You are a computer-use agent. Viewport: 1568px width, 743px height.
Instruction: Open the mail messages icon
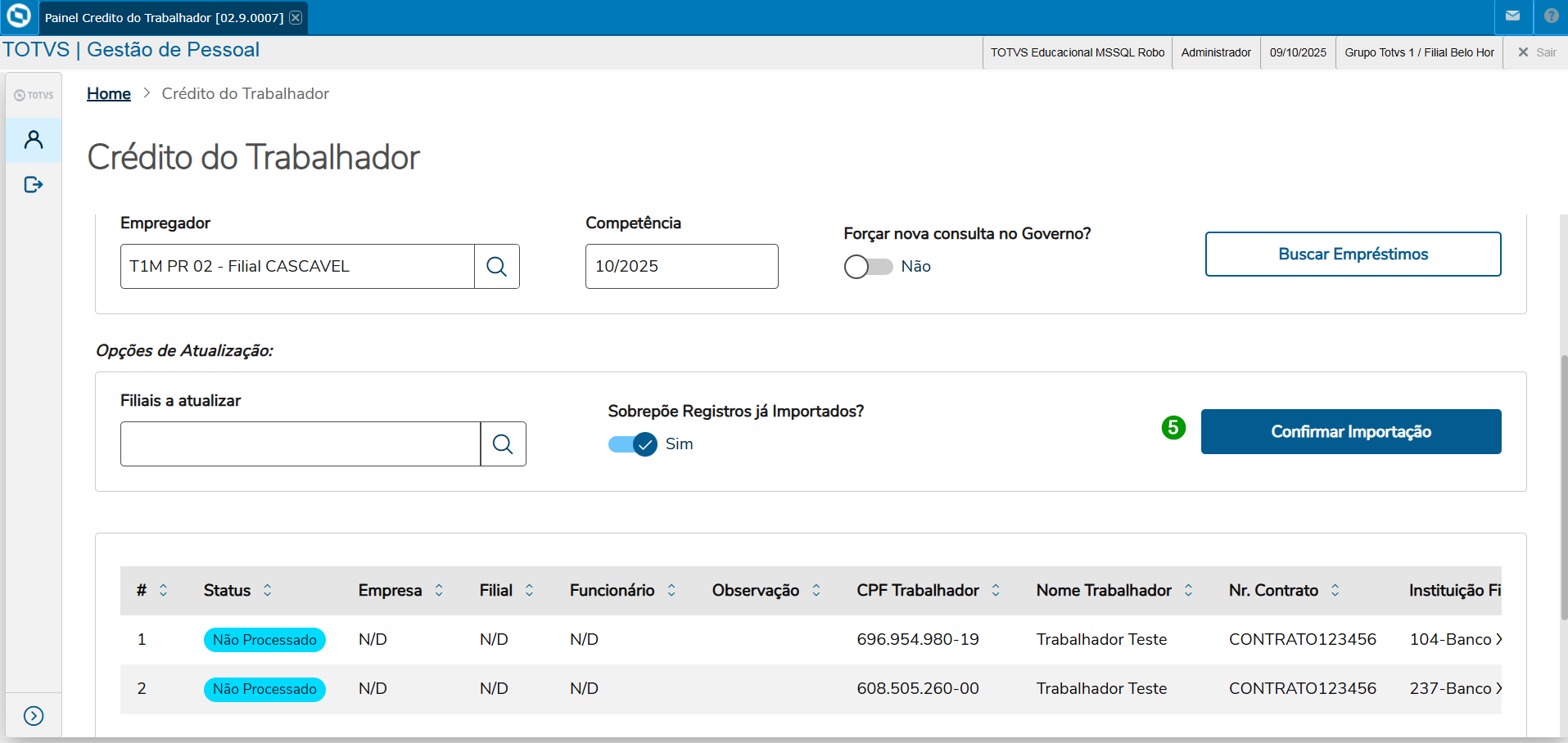(1512, 16)
